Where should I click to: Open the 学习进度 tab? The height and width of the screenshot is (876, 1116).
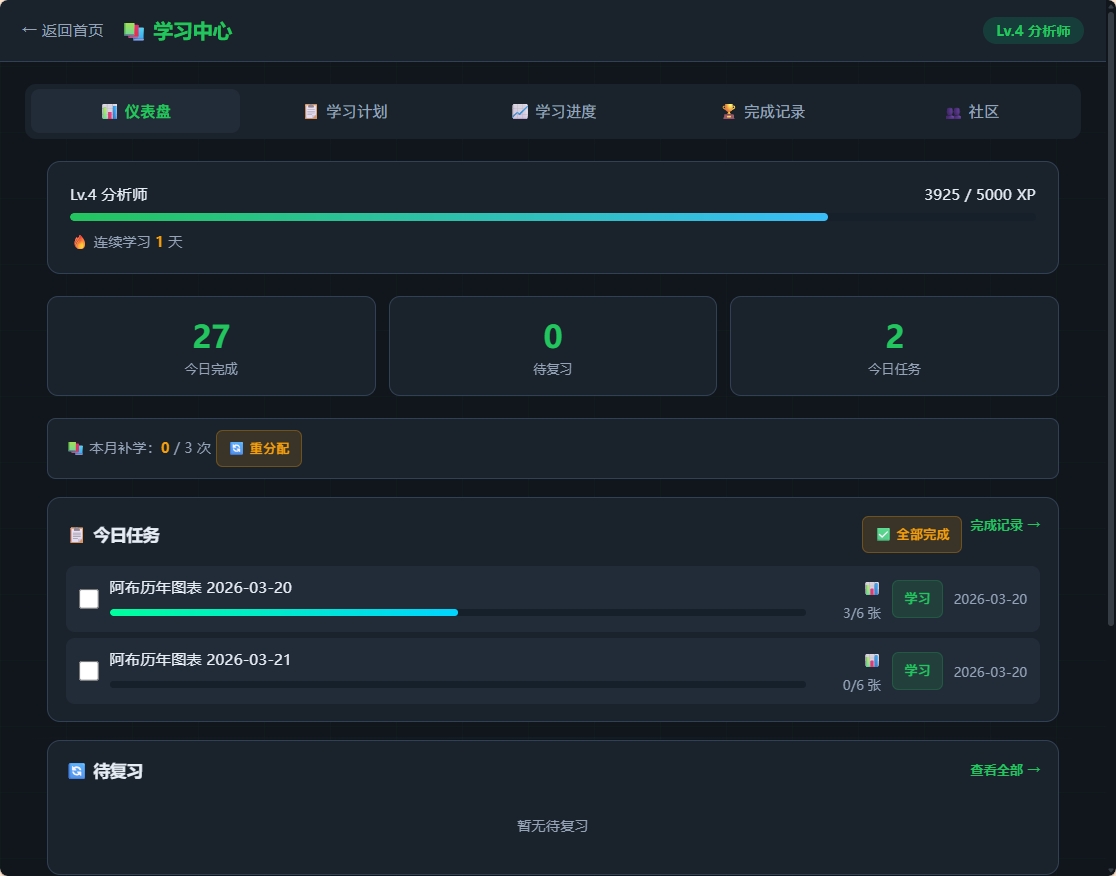[x=554, y=112]
